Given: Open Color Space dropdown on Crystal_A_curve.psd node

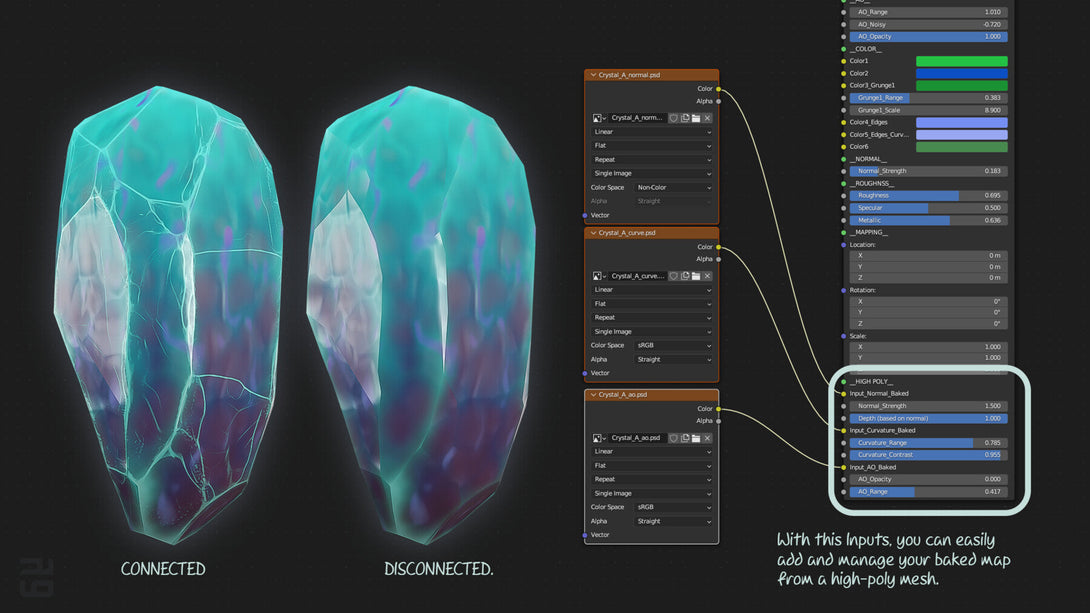Looking at the screenshot, I should (674, 346).
